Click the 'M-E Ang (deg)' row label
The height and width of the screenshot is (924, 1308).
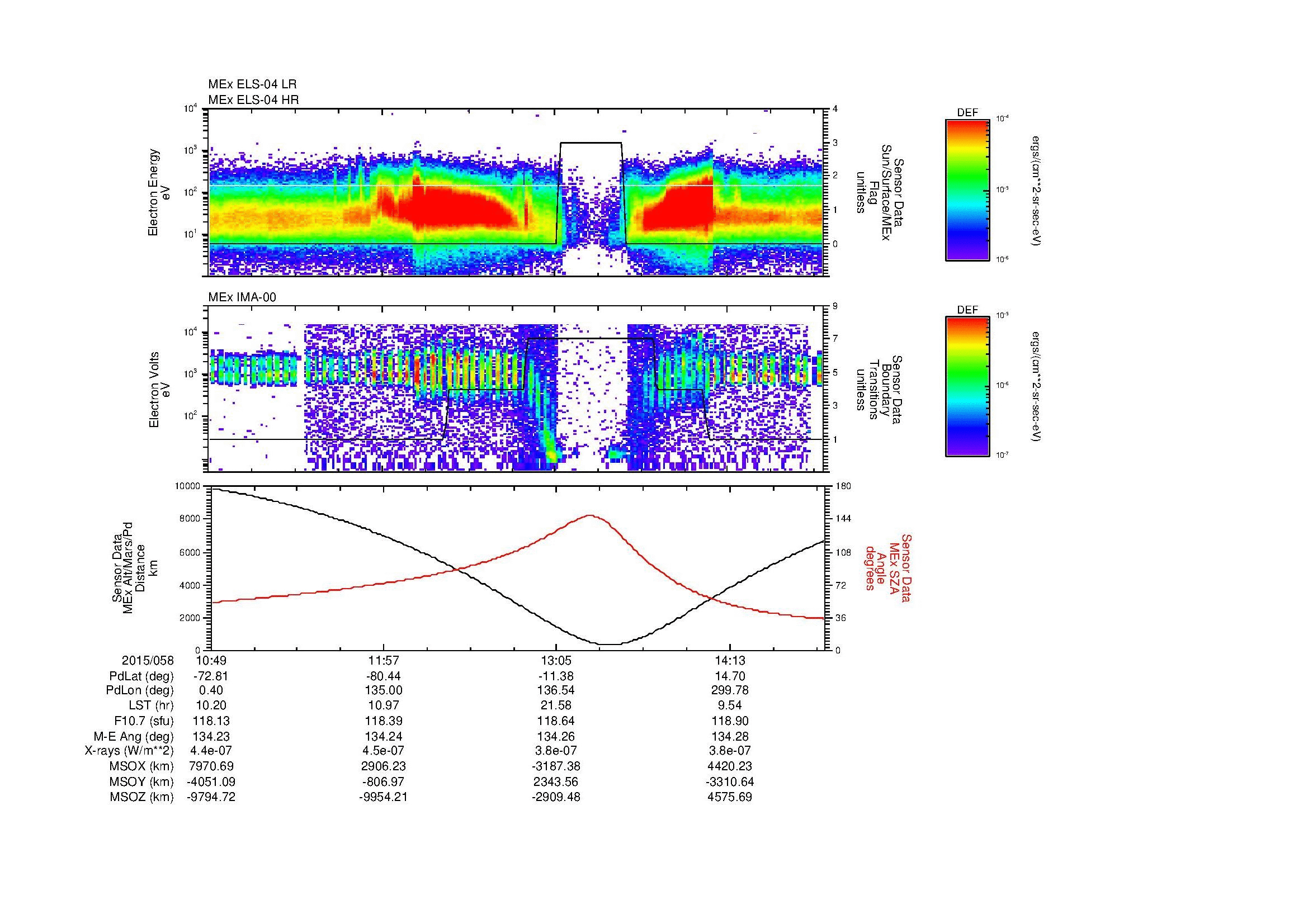tap(134, 737)
